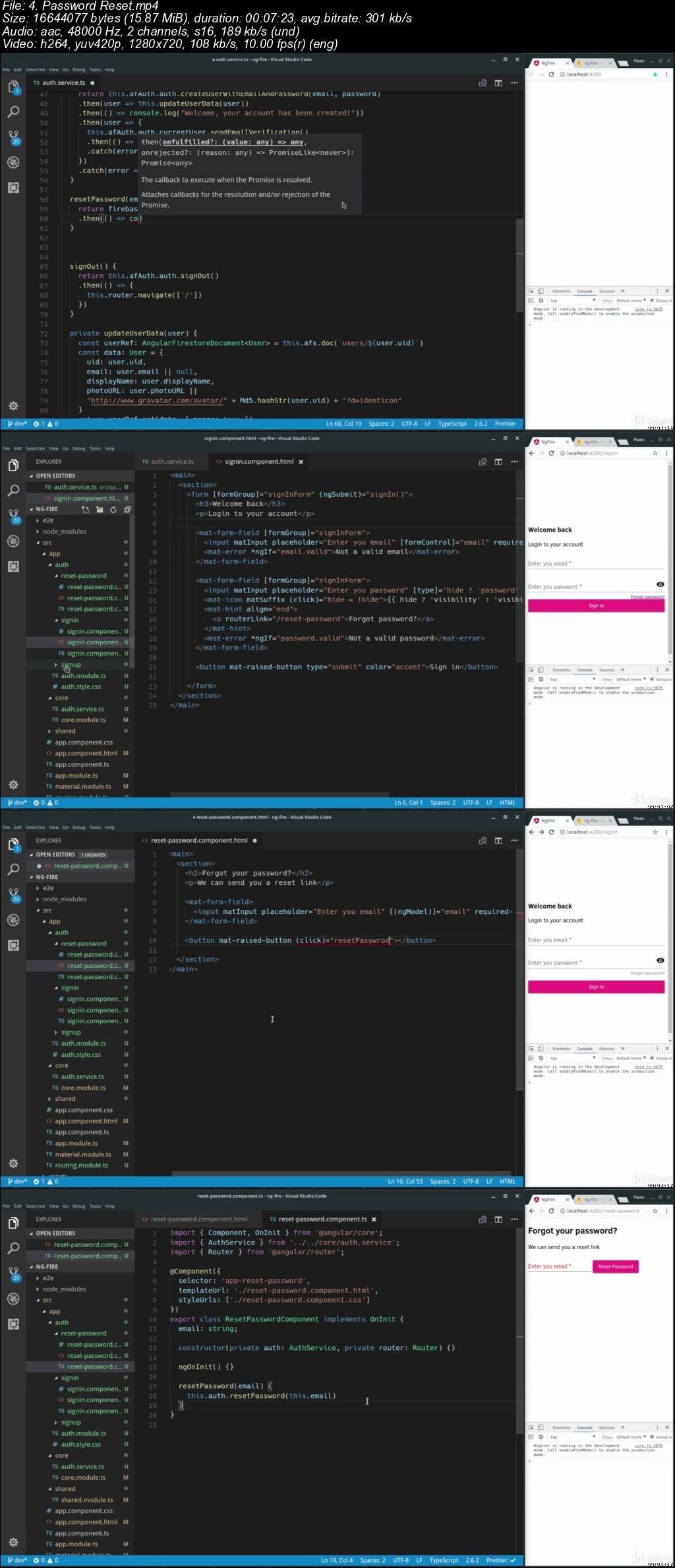Show more DevTools tabs below Reset Password page

(x=622, y=1428)
